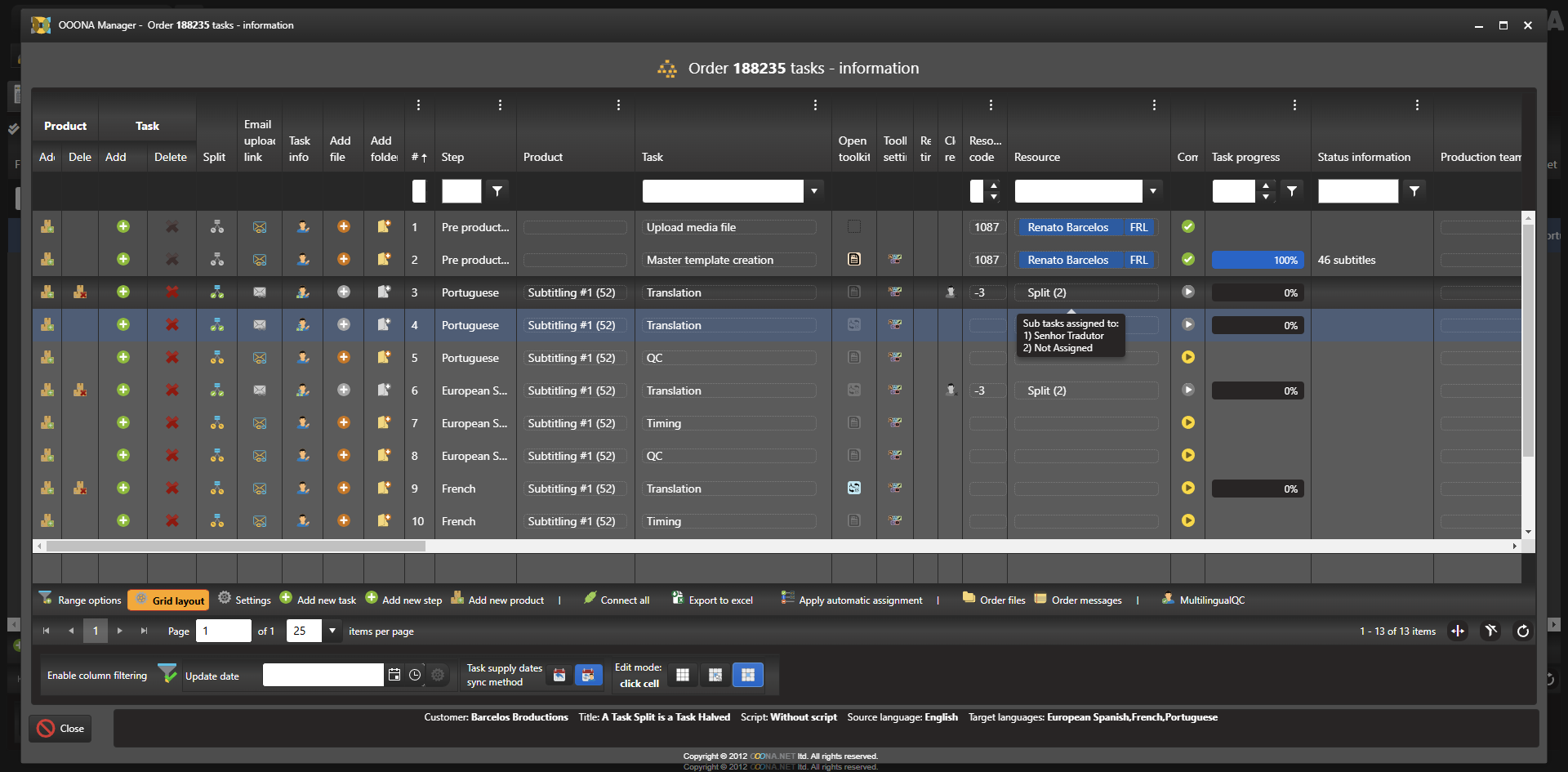The height and width of the screenshot is (772, 1568).
Task: Click the Close button
Action: pyautogui.click(x=60, y=728)
